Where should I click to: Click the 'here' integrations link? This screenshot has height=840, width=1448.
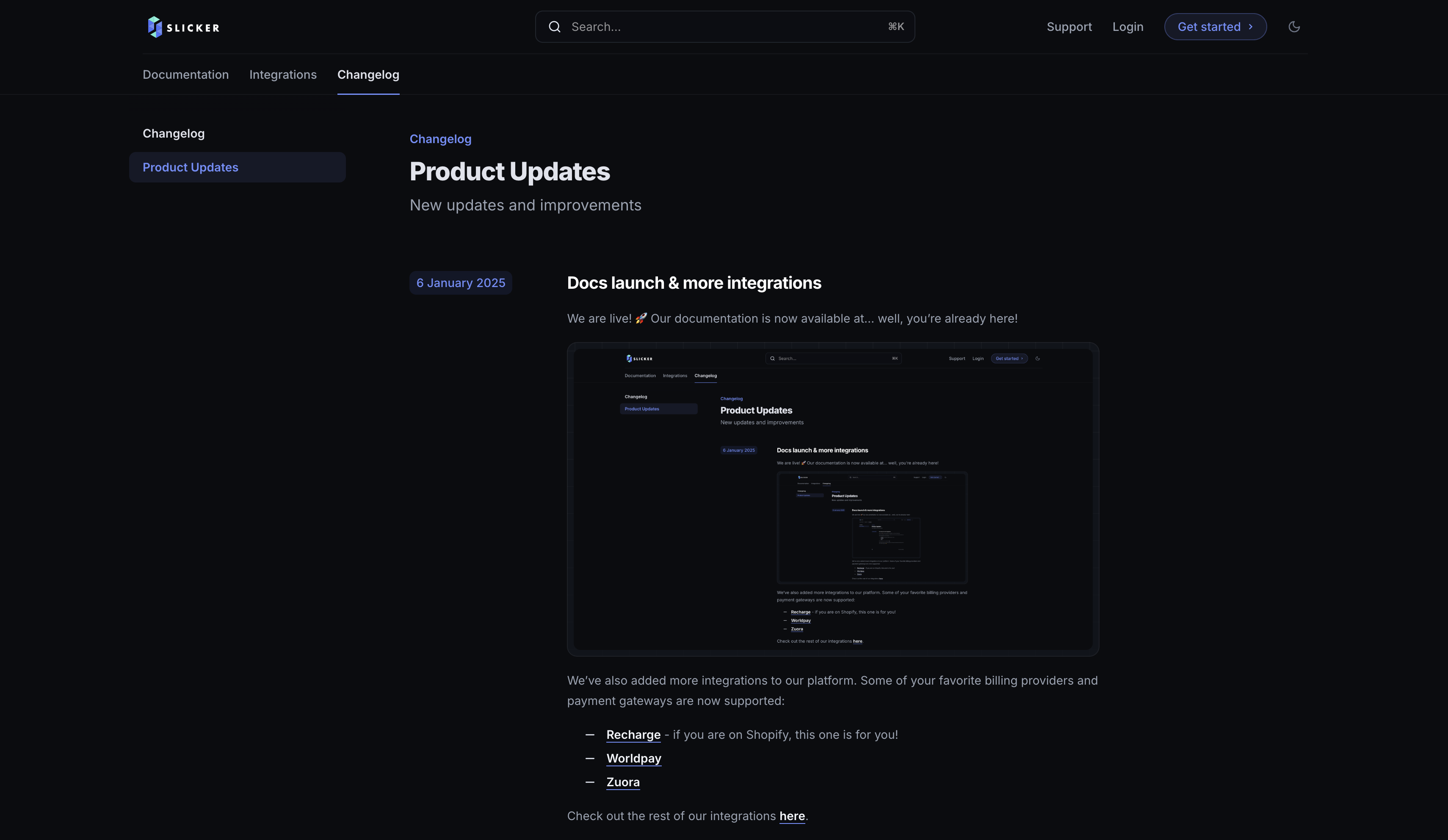(x=792, y=816)
